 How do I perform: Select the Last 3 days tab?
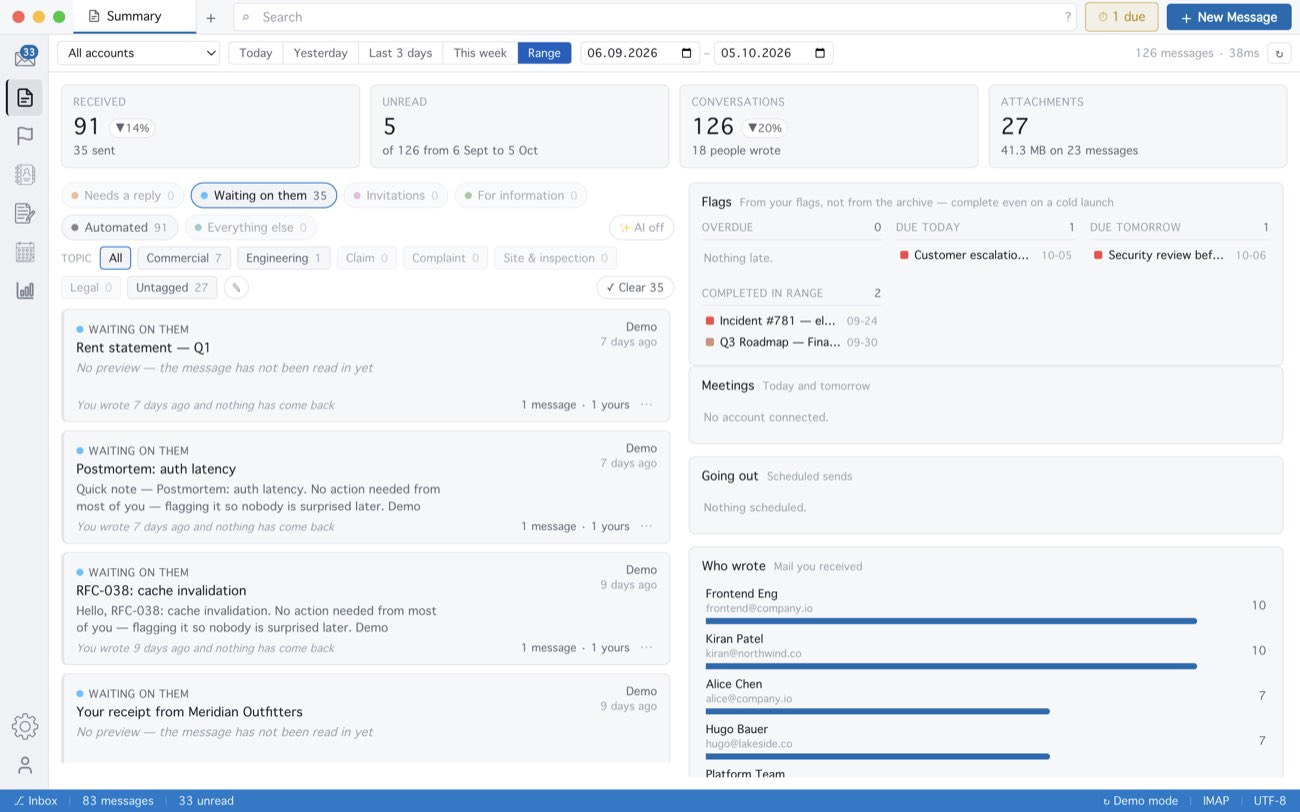pos(400,53)
